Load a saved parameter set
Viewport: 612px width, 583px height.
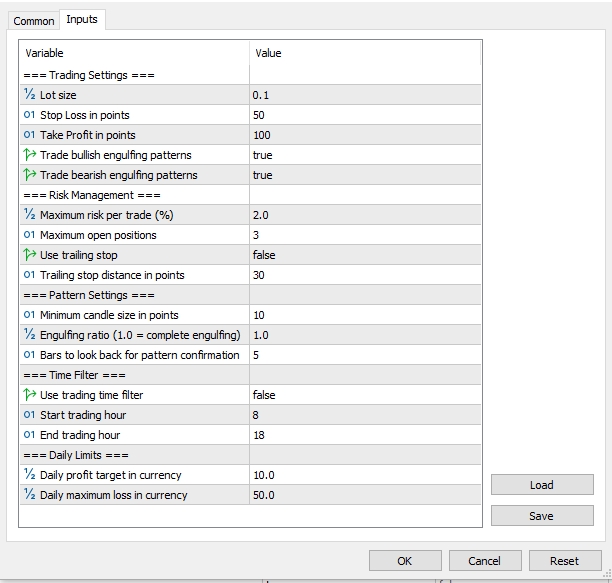[542, 485]
